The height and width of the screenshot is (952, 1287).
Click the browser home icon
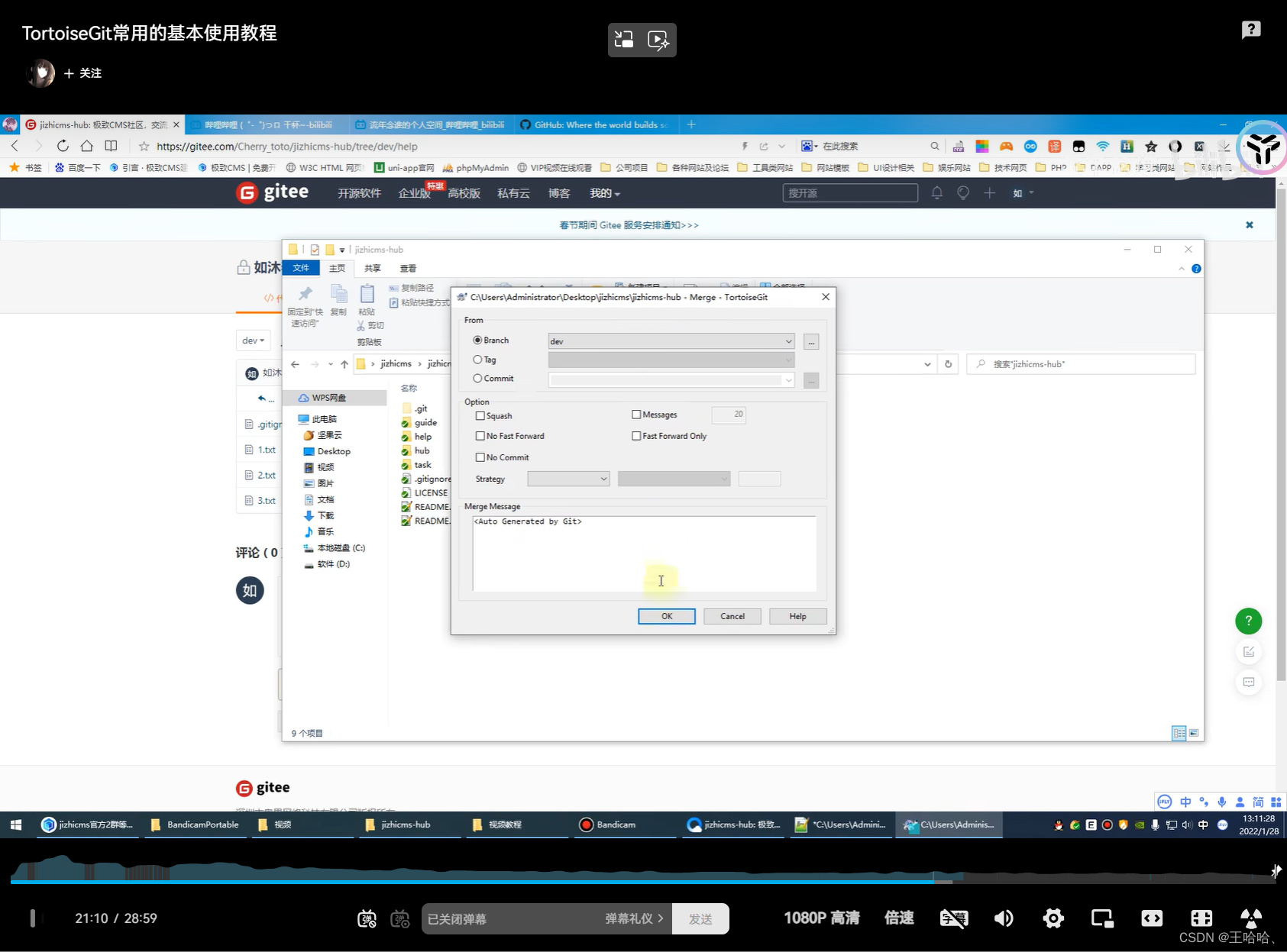(87, 146)
